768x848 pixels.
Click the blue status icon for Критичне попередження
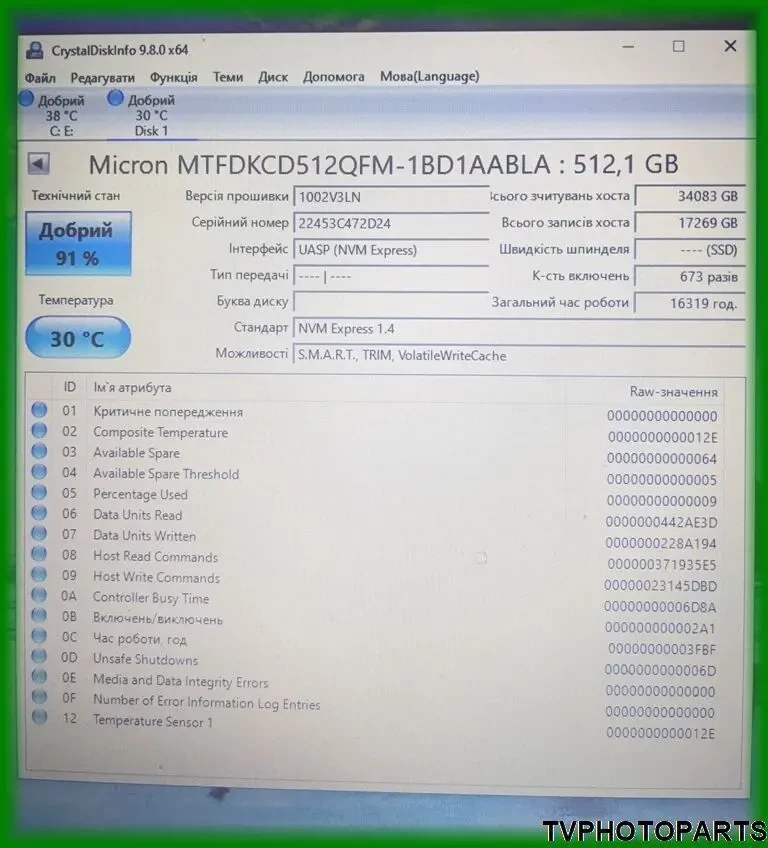(x=39, y=410)
